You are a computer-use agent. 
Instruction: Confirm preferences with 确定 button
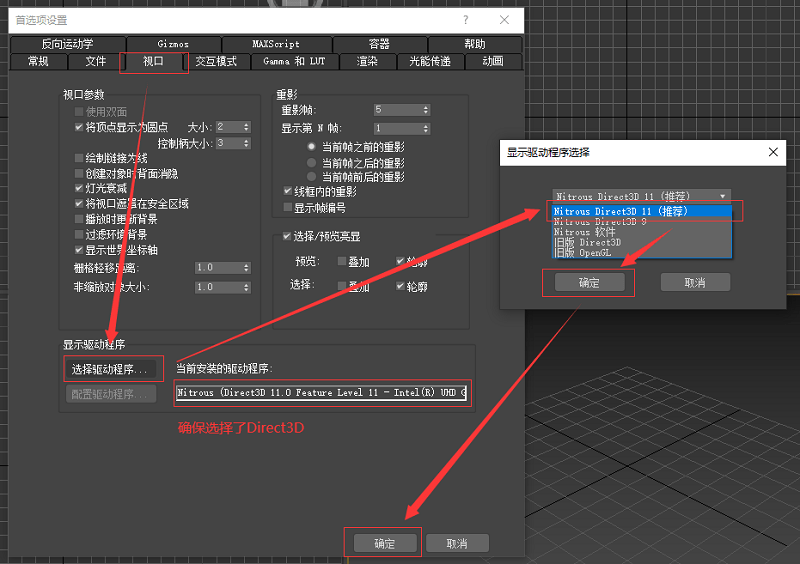pyautogui.click(x=385, y=544)
